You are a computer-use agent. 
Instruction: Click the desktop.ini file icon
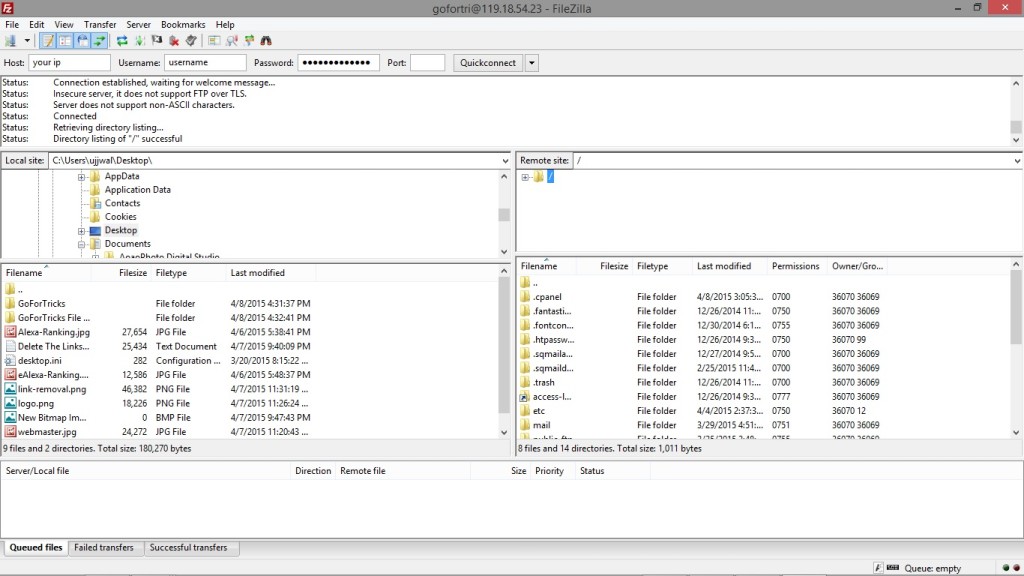coord(10,360)
